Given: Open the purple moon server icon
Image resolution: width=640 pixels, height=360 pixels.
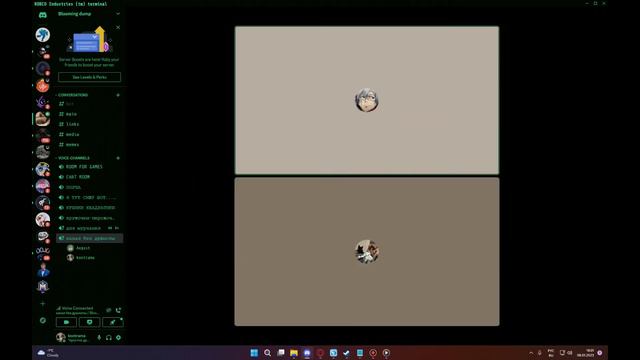Looking at the screenshot, I should coord(42,102).
